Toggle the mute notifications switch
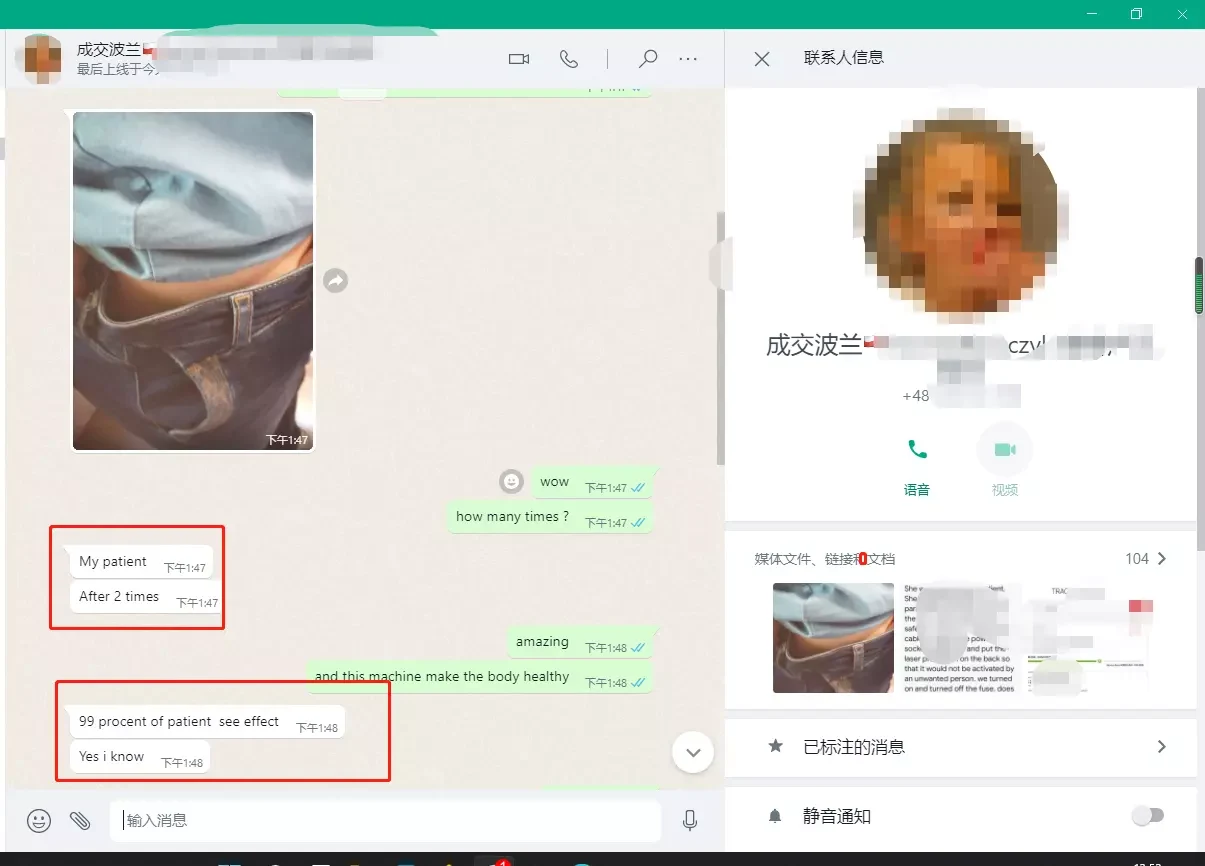Viewport: 1205px width, 866px height. pyautogui.click(x=1147, y=816)
